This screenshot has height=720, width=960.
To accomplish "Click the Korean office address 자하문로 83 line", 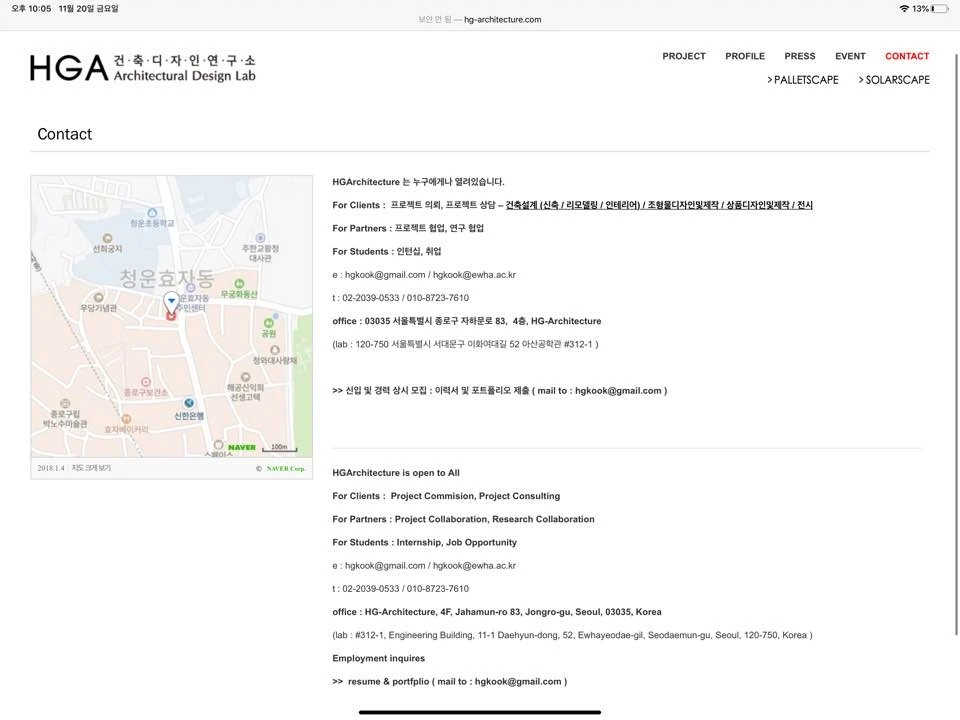I will point(467,321).
